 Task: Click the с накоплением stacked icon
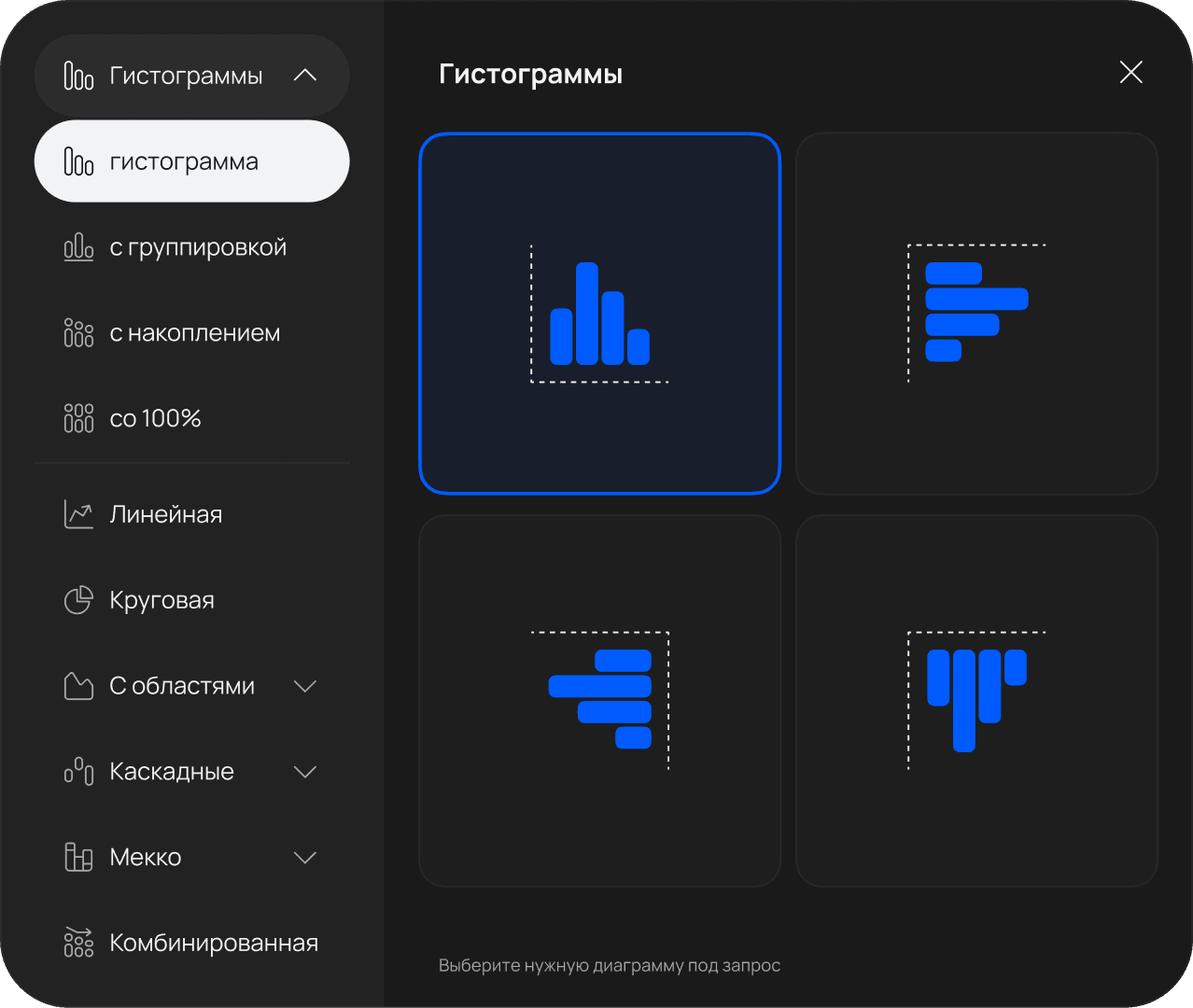coord(78,333)
